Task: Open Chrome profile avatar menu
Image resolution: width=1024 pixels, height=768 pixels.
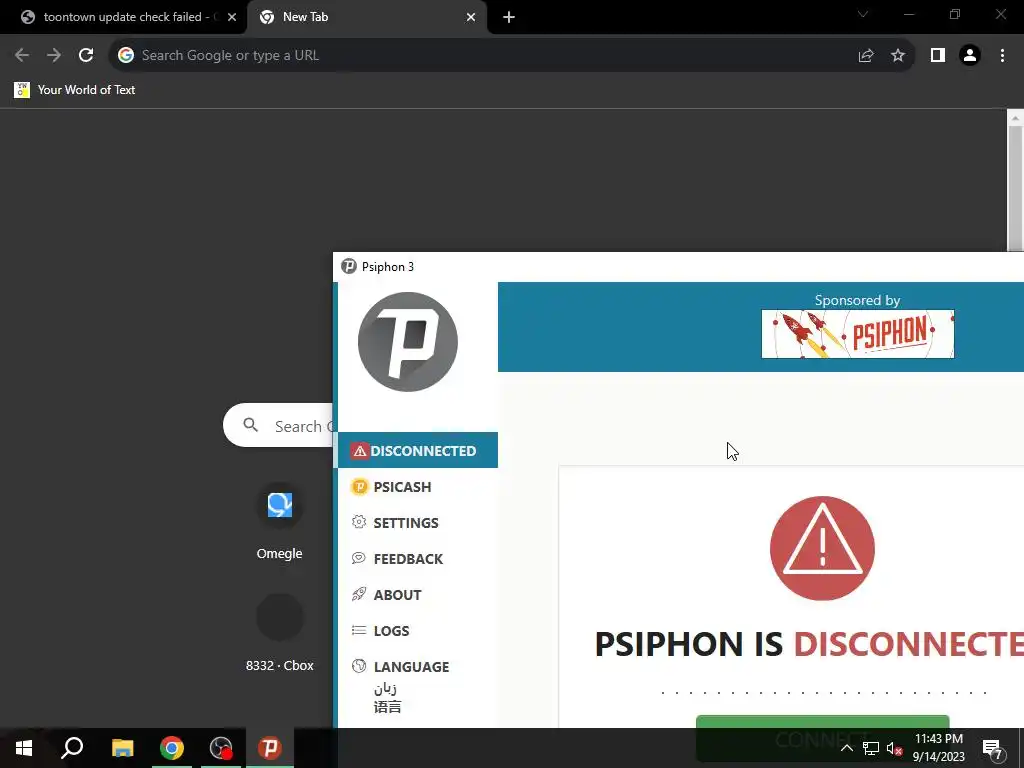Action: 970,55
